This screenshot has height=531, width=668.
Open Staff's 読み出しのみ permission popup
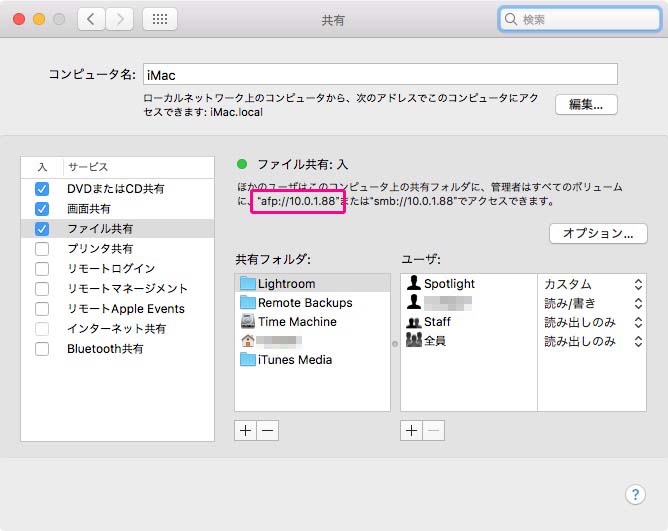click(x=593, y=323)
